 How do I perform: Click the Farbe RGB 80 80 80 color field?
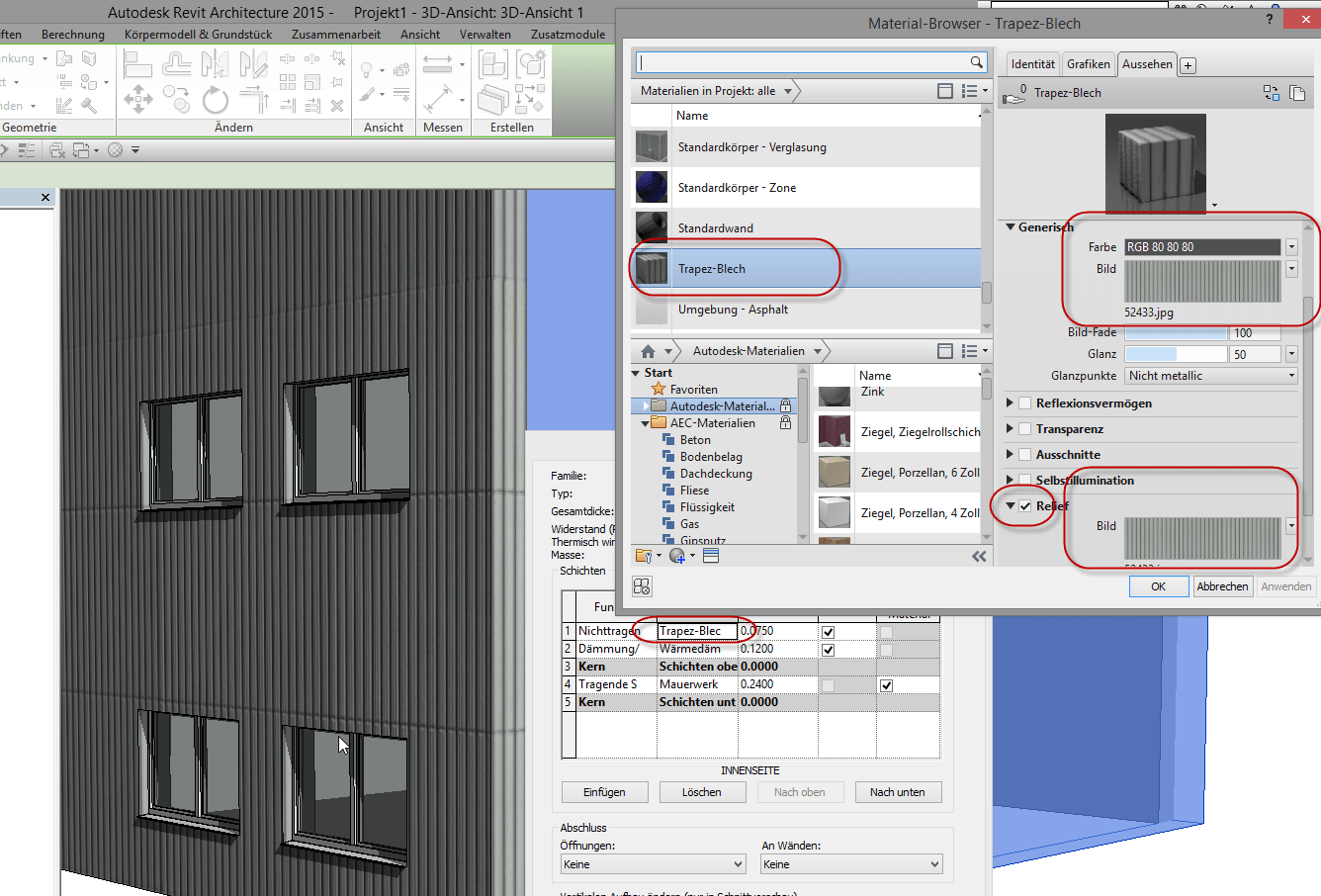coord(1202,247)
